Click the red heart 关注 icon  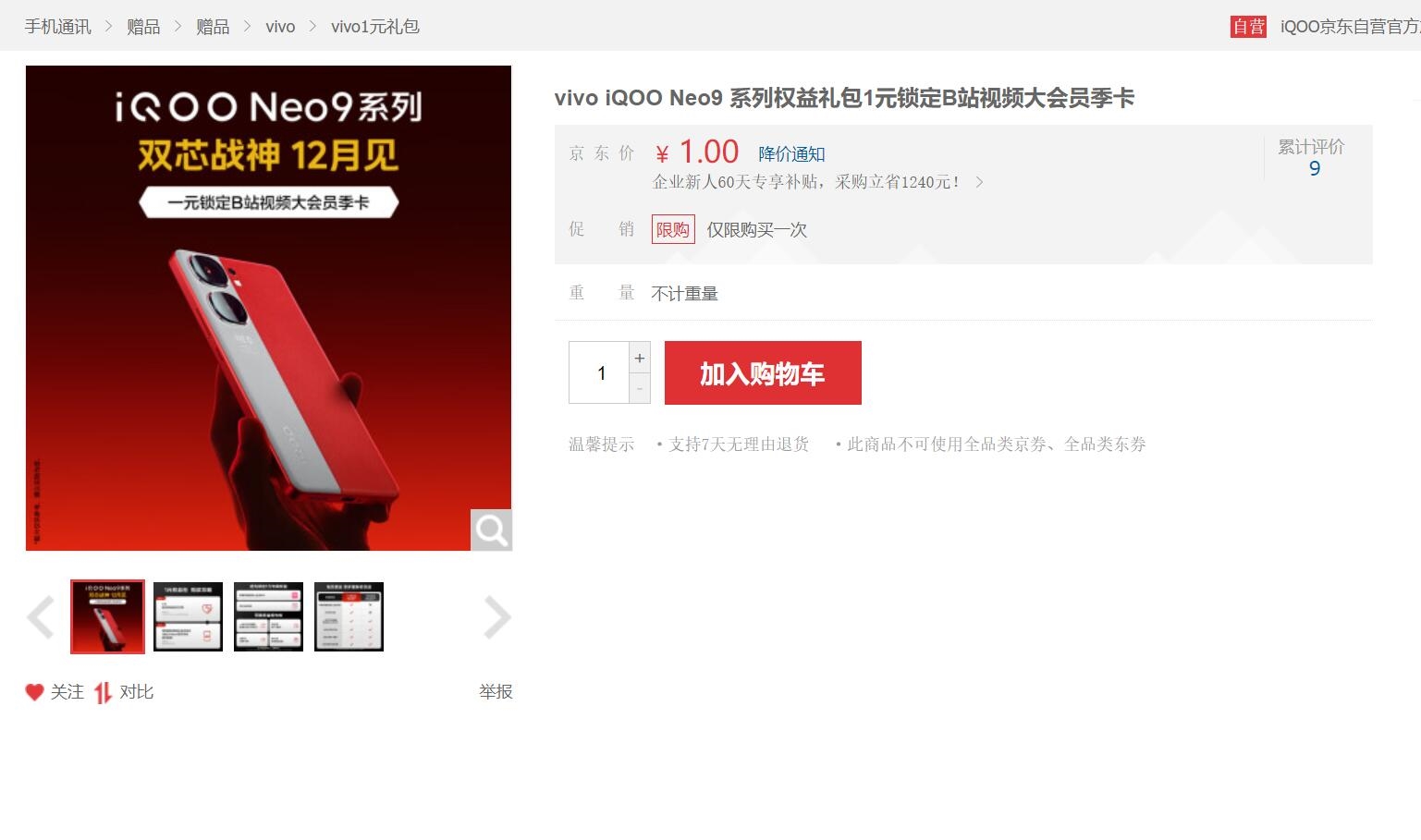[x=34, y=692]
